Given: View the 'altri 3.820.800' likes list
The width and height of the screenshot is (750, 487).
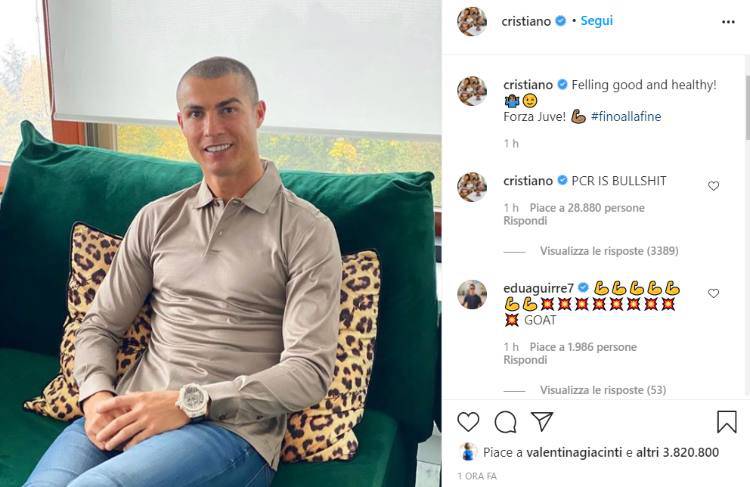Looking at the screenshot, I should (x=677, y=453).
